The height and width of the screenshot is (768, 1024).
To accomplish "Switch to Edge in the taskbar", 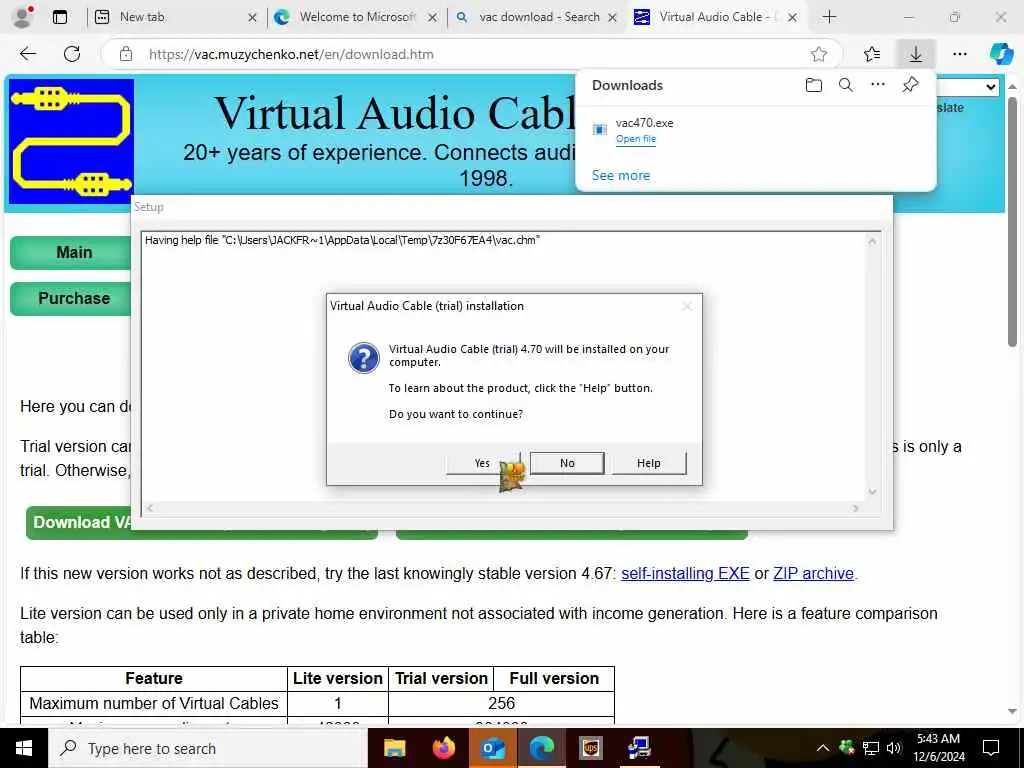I will 541,748.
